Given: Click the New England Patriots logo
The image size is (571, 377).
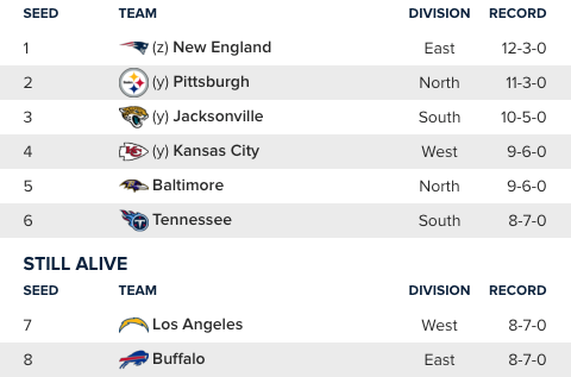Looking at the screenshot, I should pyautogui.click(x=134, y=47).
